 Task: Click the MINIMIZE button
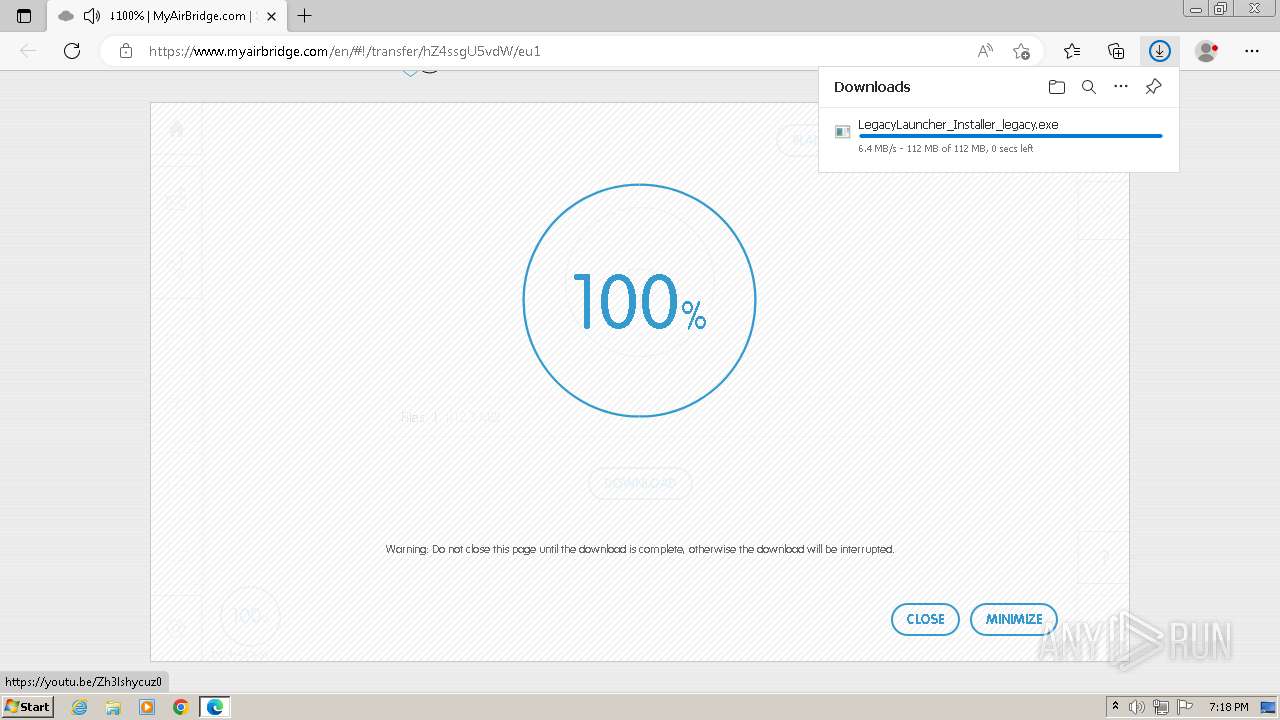coord(1014,619)
